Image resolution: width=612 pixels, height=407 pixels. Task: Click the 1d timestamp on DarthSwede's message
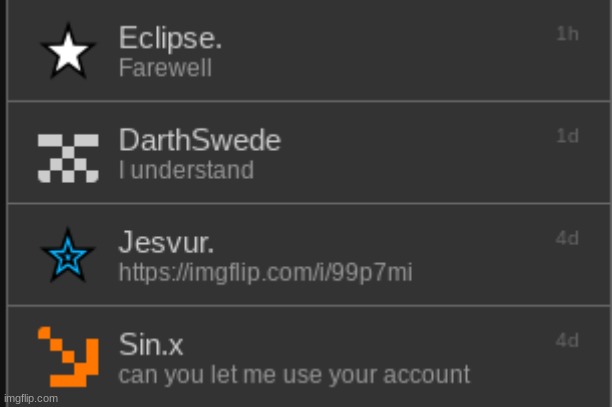pos(567,137)
